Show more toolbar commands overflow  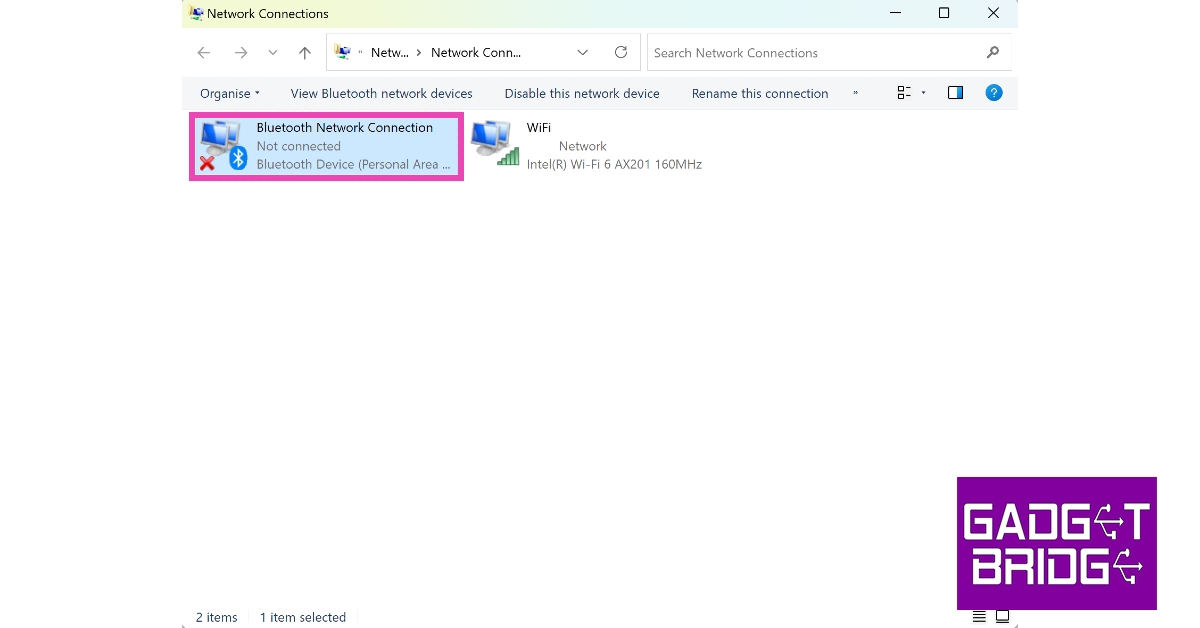coord(856,93)
